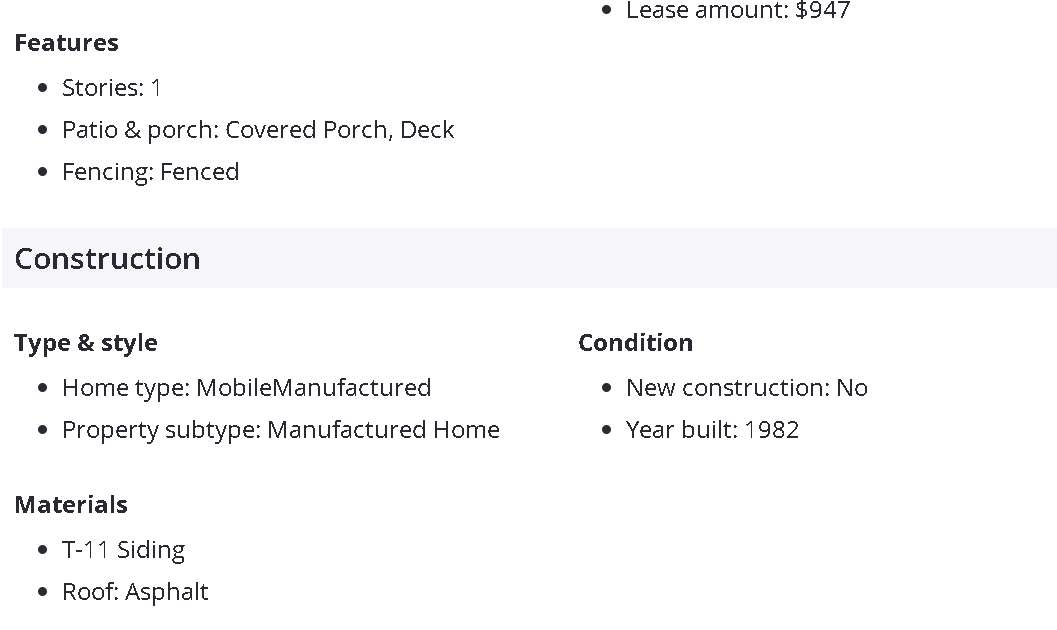Select the Patio & porch label
The width and height of the screenshot is (1057, 630).
(139, 130)
